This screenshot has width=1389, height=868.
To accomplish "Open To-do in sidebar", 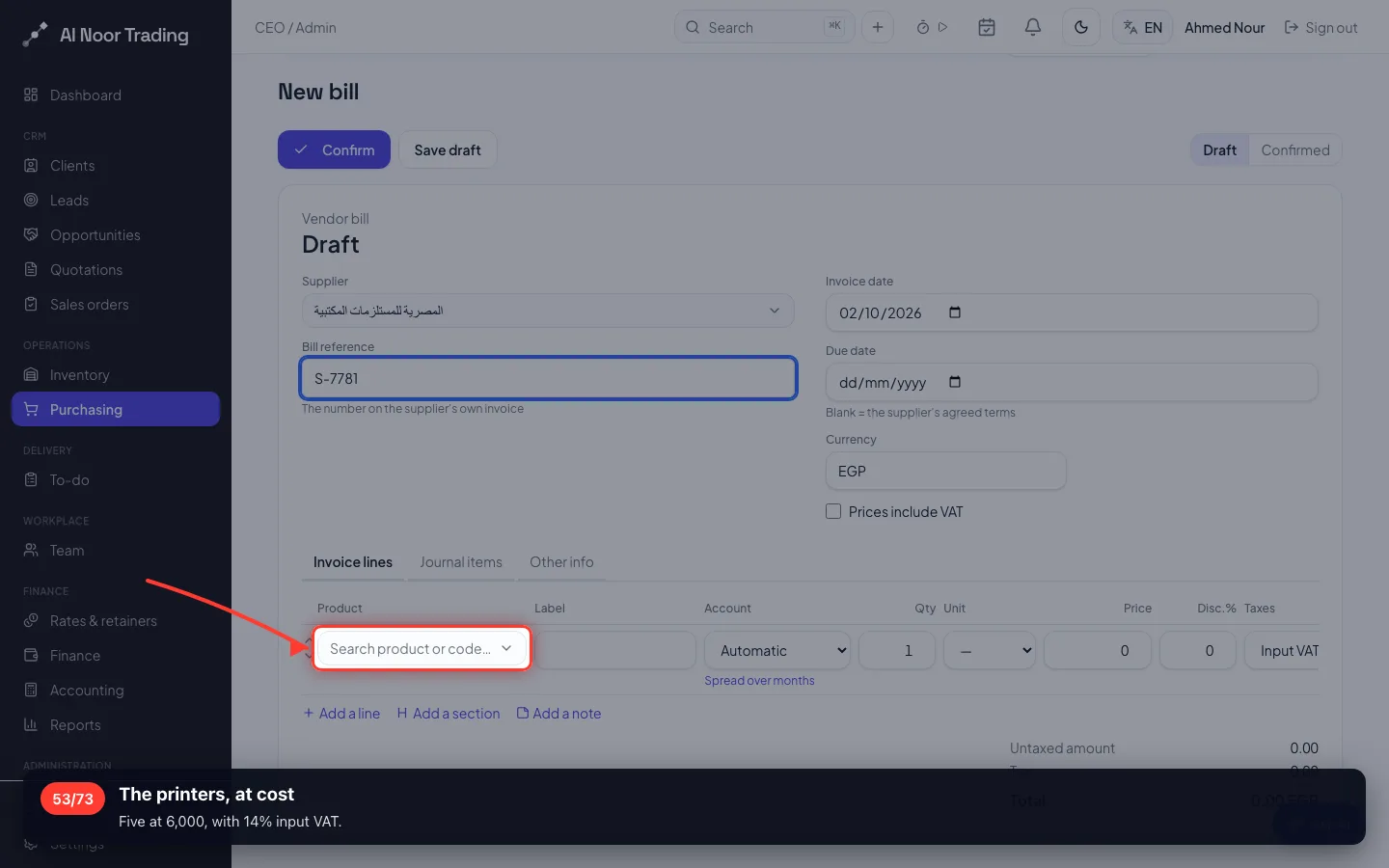I will (116, 479).
